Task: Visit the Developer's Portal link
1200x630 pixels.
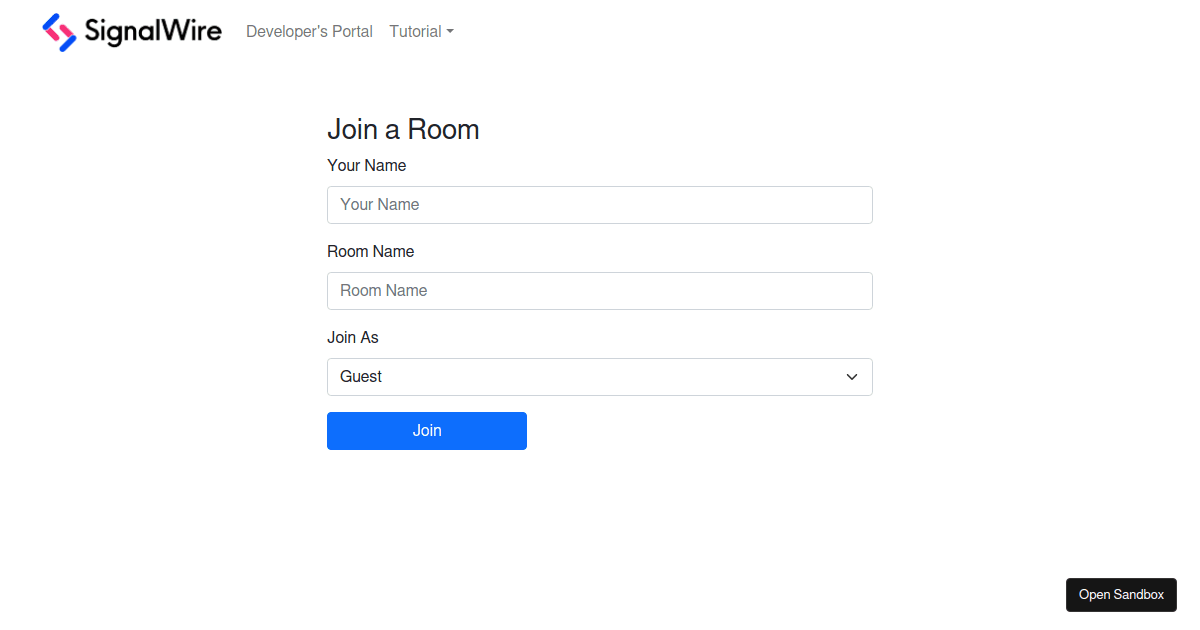Action: click(309, 31)
